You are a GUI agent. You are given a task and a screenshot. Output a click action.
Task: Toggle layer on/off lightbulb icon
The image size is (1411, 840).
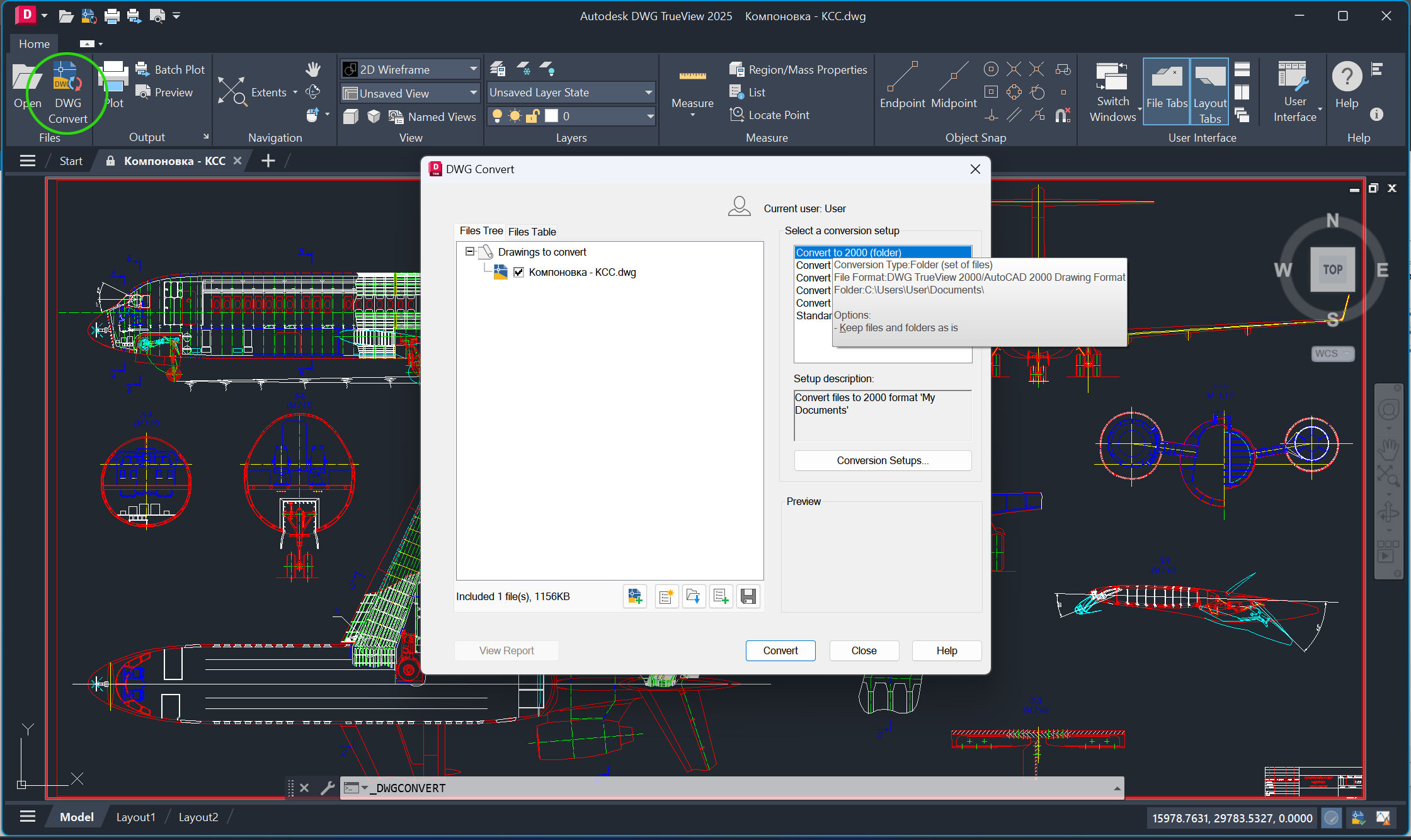point(497,116)
